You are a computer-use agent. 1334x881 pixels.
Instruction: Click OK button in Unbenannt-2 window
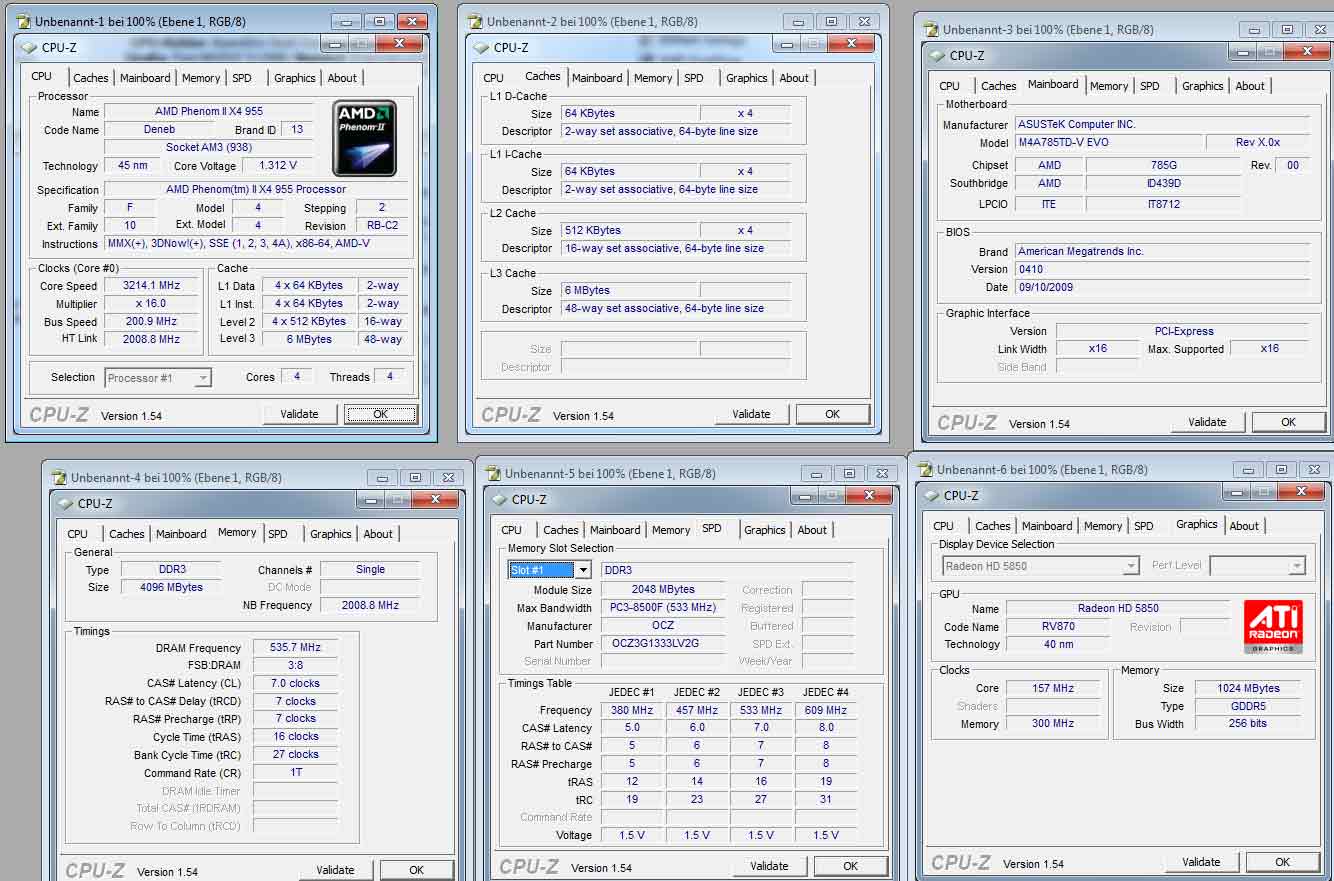832,414
